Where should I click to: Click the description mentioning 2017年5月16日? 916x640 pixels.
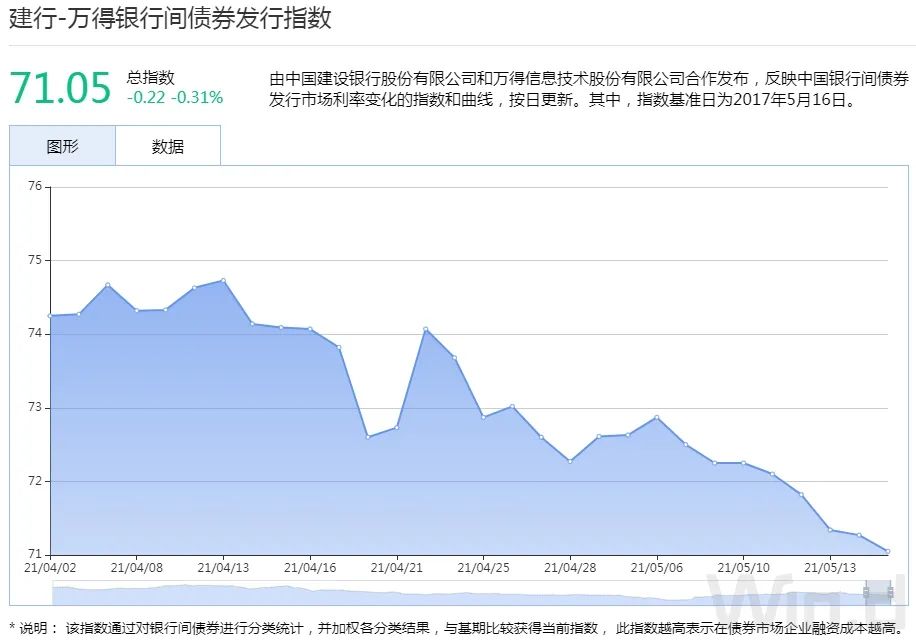click(589, 89)
